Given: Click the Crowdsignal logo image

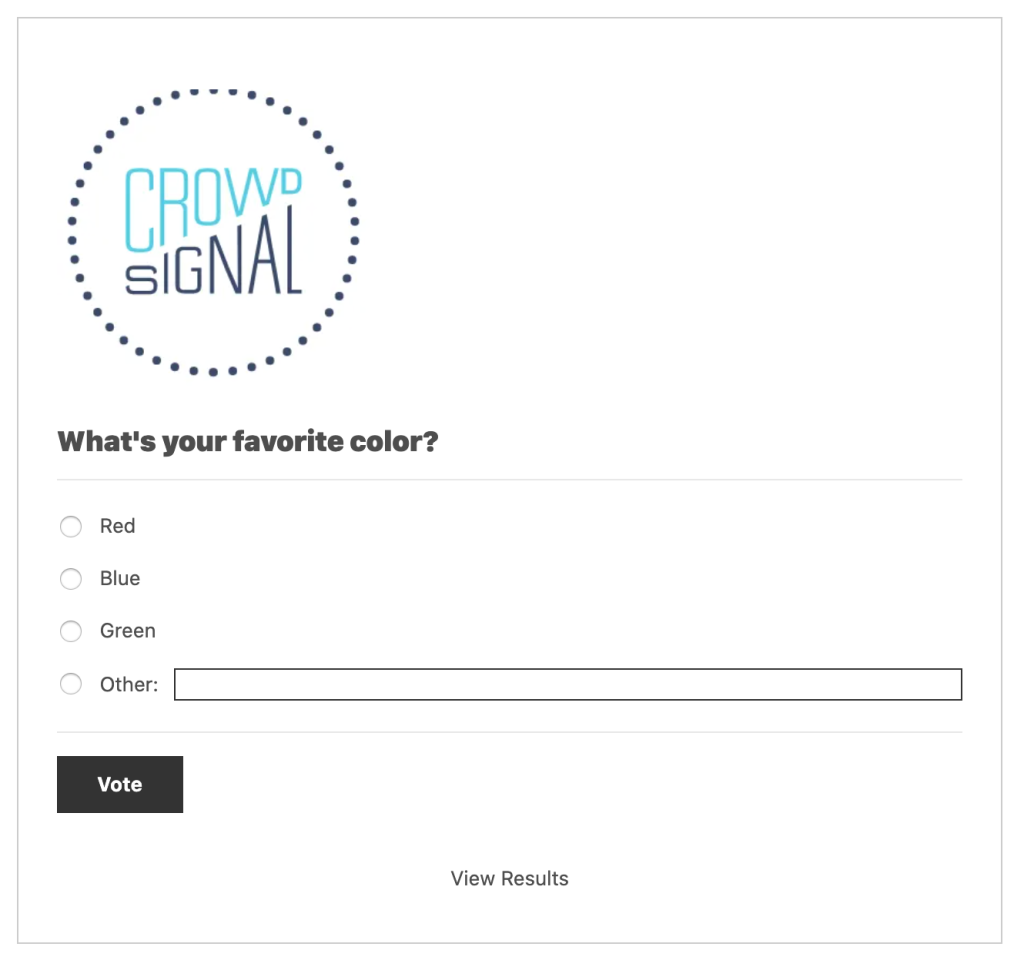Looking at the screenshot, I should tap(212, 232).
